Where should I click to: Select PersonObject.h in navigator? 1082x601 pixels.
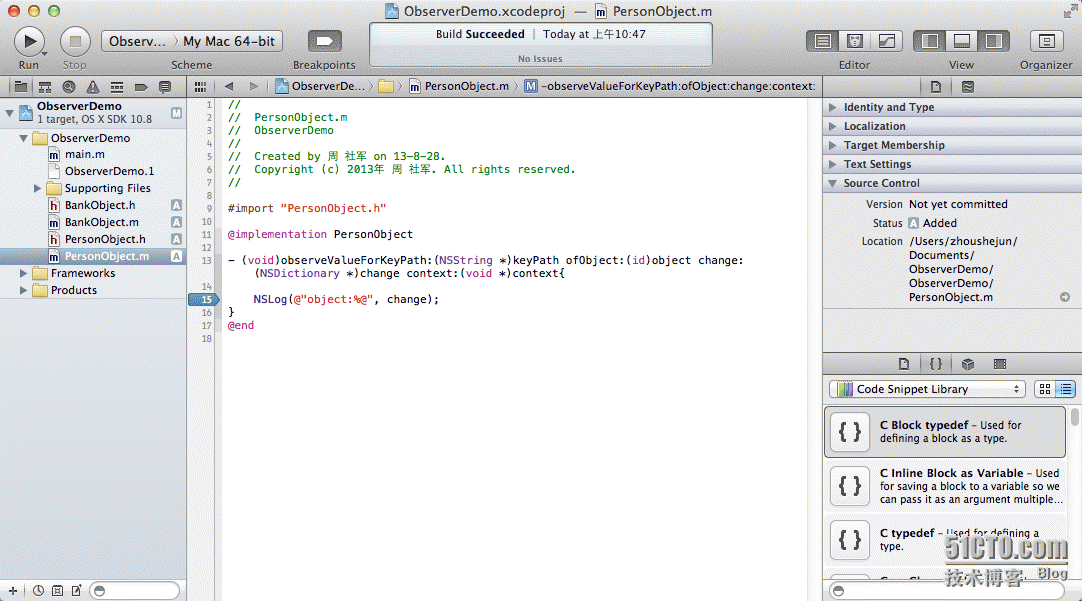105,239
